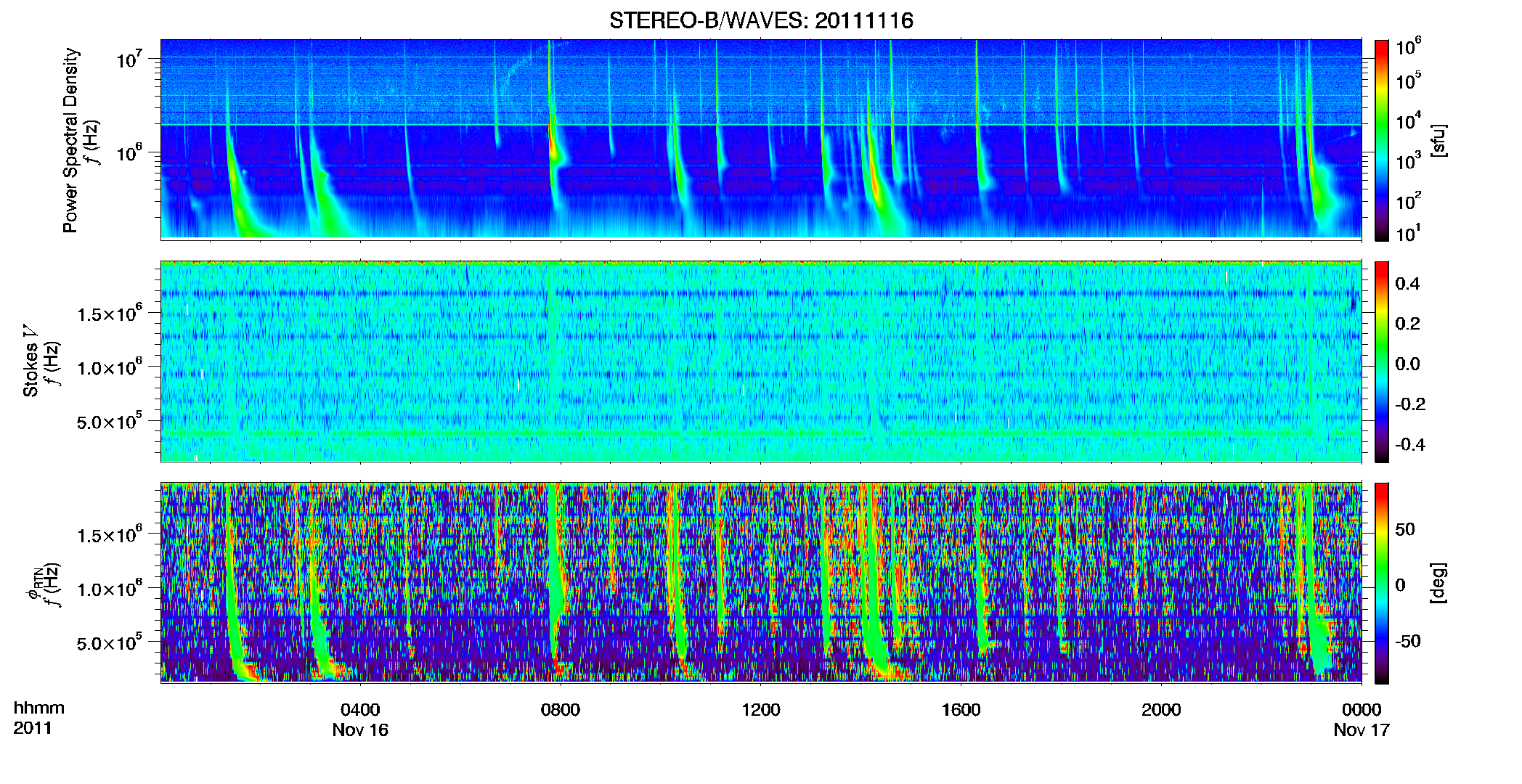Click the 0400 time tick label
1522x784 pixels.
tap(360, 710)
